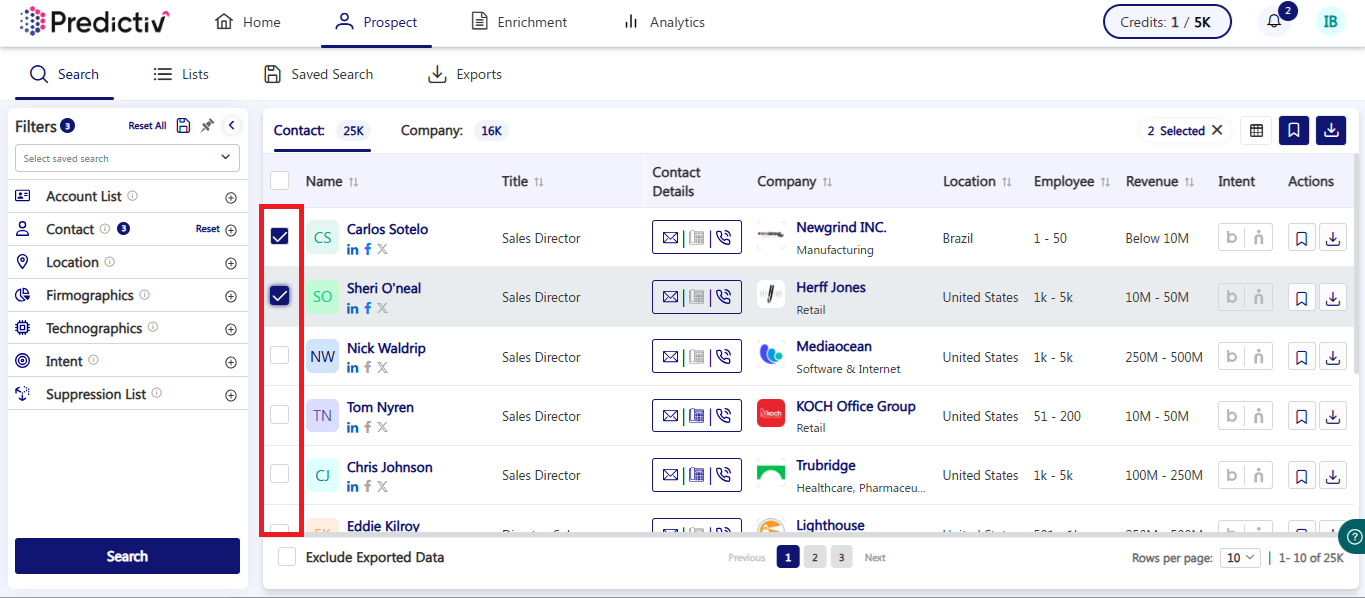The width and height of the screenshot is (1365, 598).
Task: Open Nick Waldrip's X profile icon
Action: coord(383,368)
